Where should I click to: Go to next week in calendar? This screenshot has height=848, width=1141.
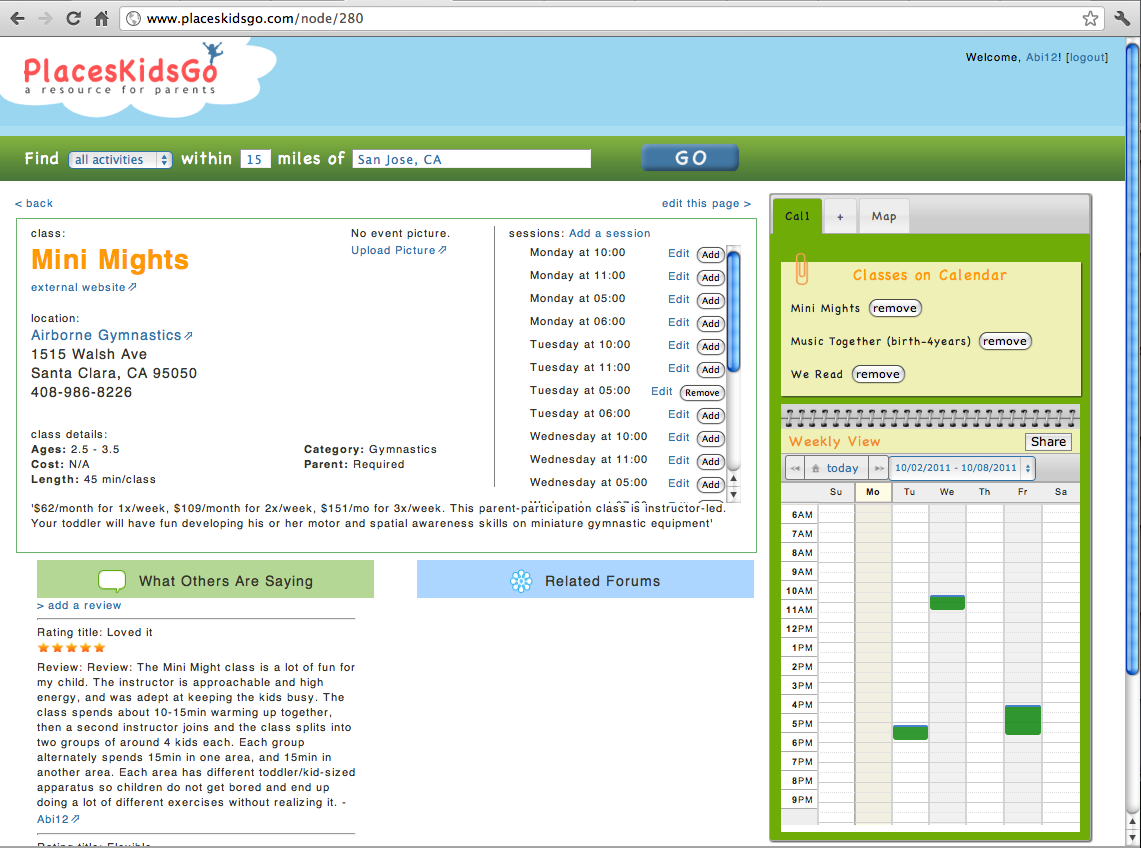point(879,468)
